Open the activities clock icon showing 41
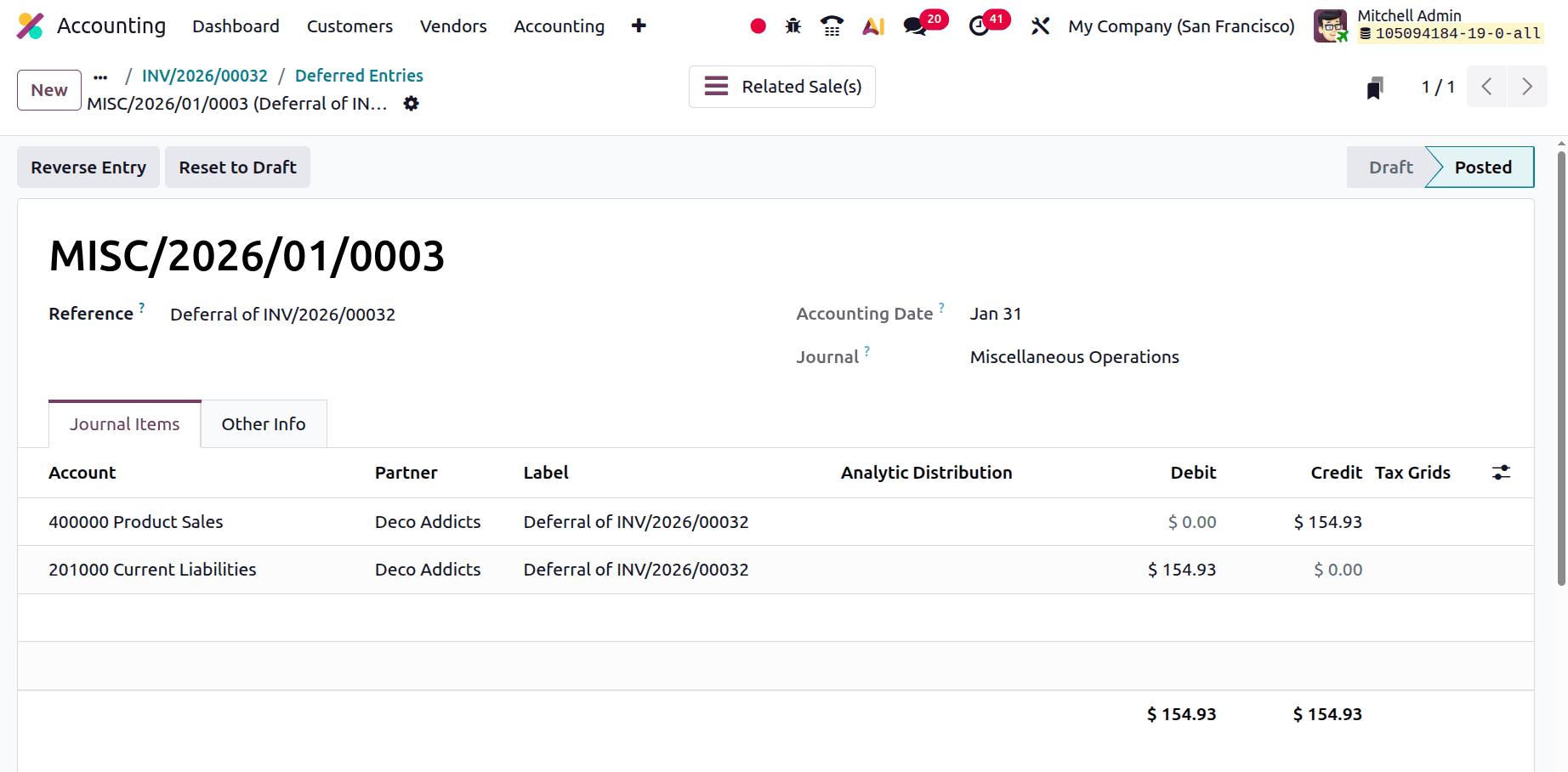The height and width of the screenshot is (772, 1568). (x=980, y=26)
